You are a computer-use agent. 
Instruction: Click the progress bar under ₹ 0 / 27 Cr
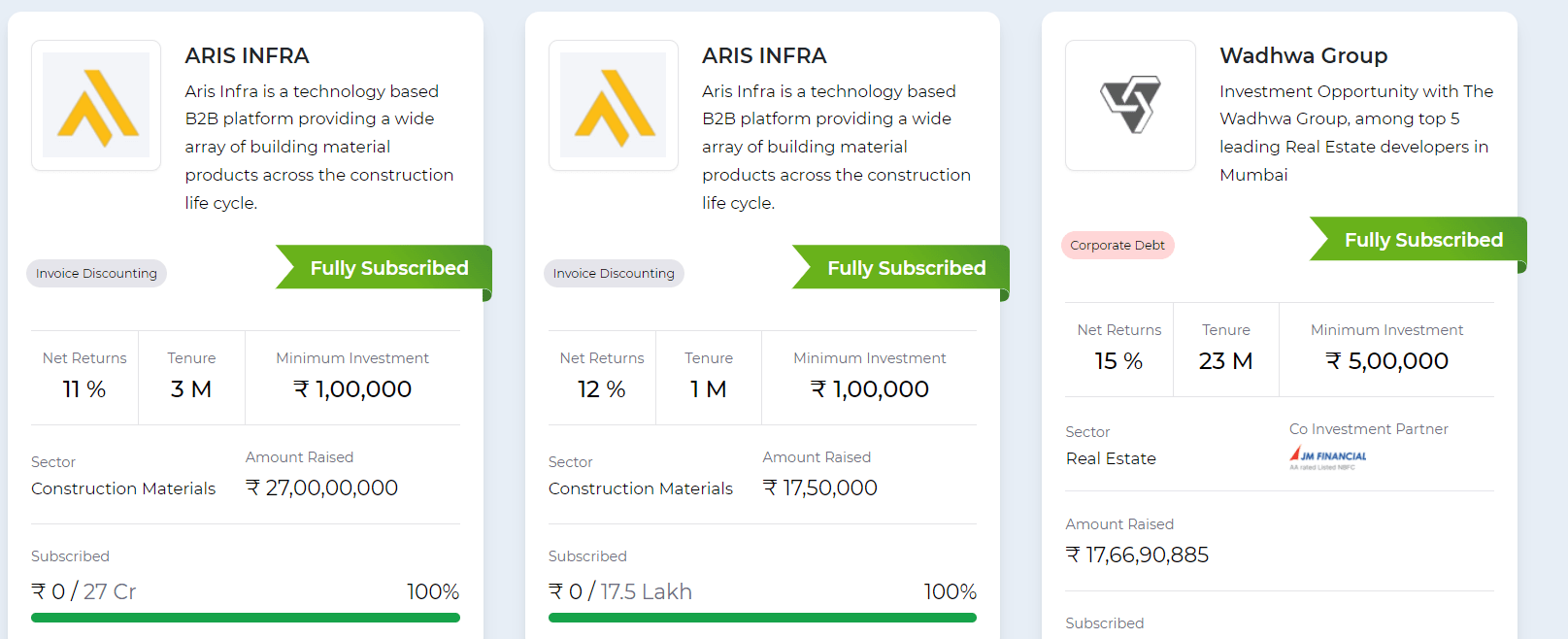click(x=246, y=618)
